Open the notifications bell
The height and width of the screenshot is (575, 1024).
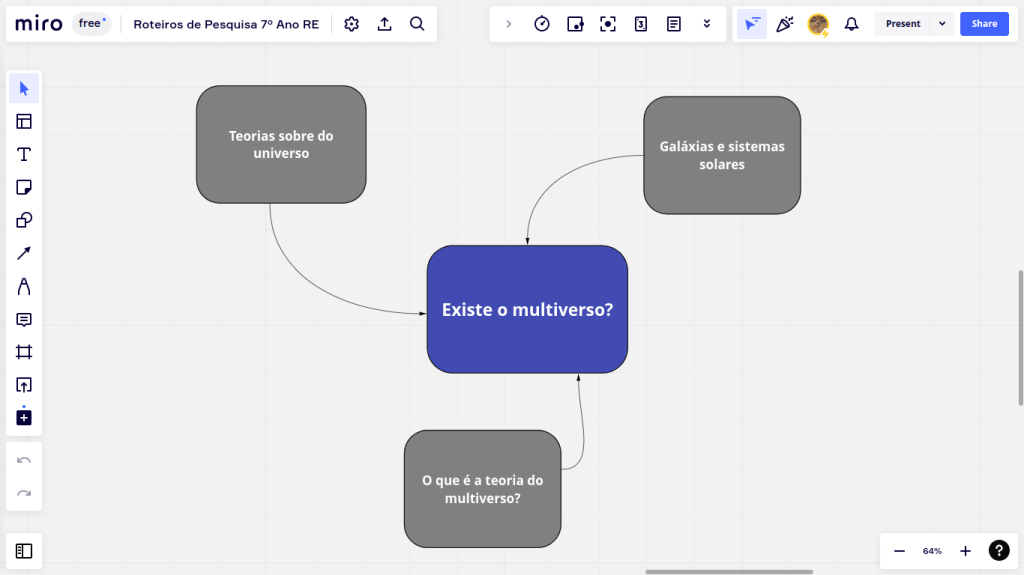pos(851,24)
